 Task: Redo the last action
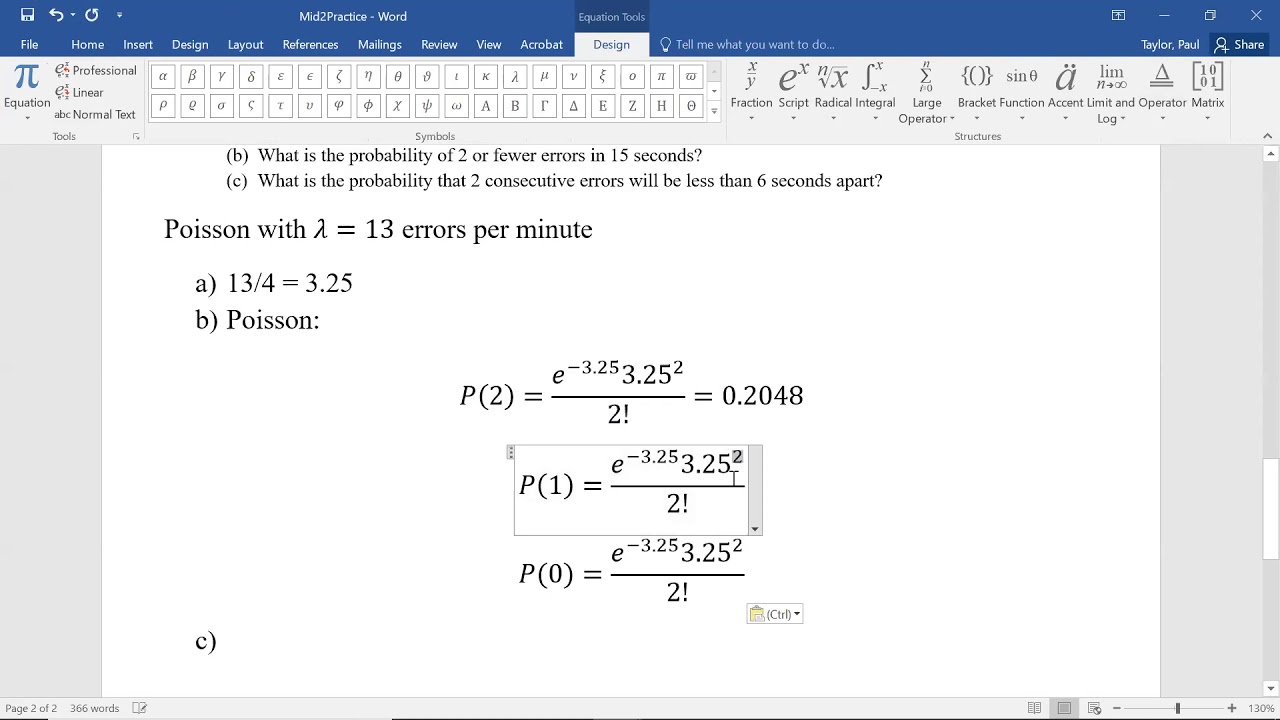point(92,15)
